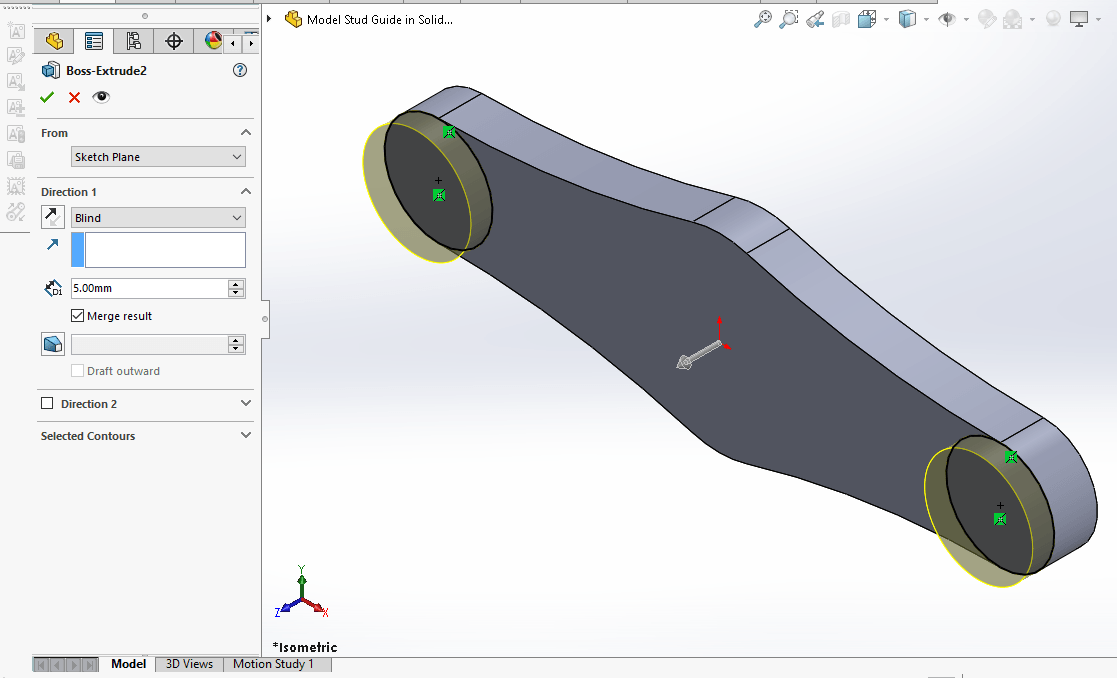Open the Hide/Show Items dropdown arrow
Screen dimensions: 1117x678
click(x=966, y=20)
